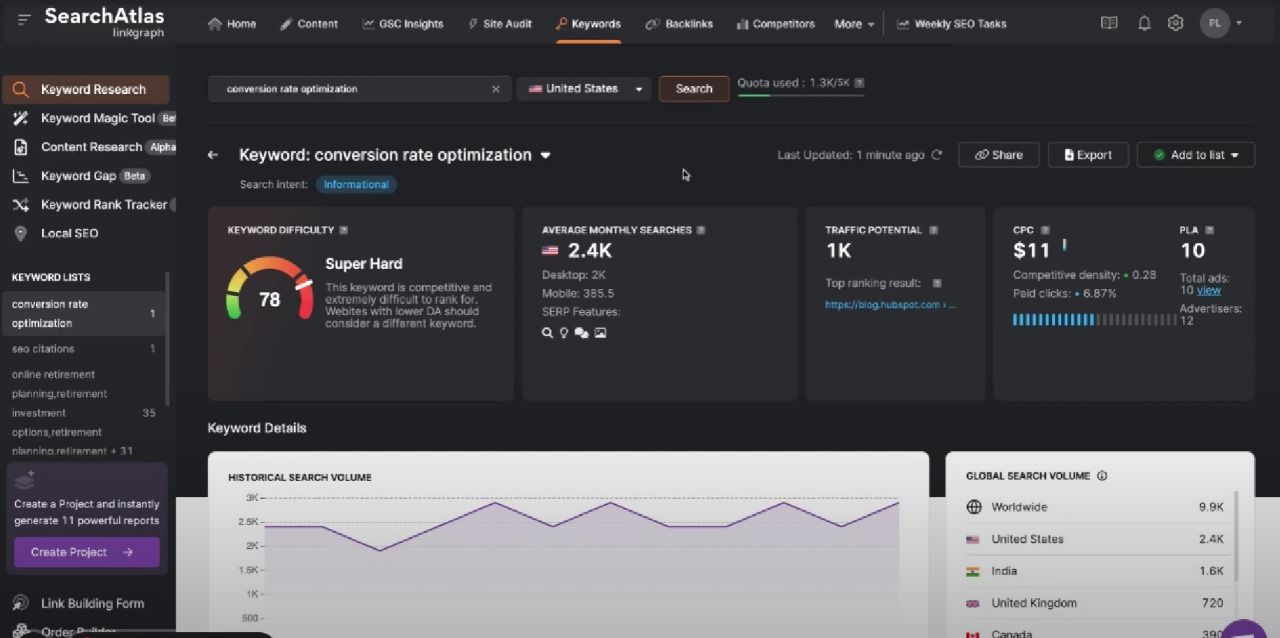Collapse the sidebar with the hamburger icon
The image size is (1280, 638).
24,19
